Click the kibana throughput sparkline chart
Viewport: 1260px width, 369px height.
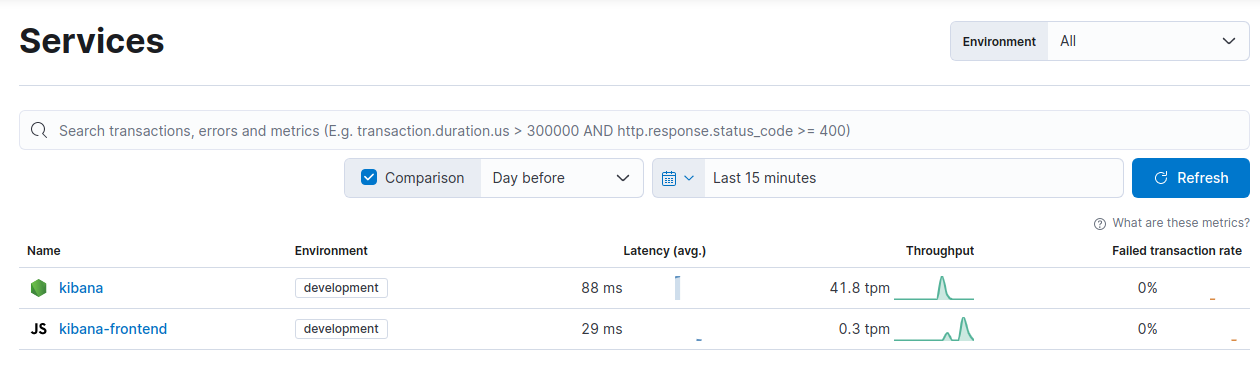[x=934, y=288]
